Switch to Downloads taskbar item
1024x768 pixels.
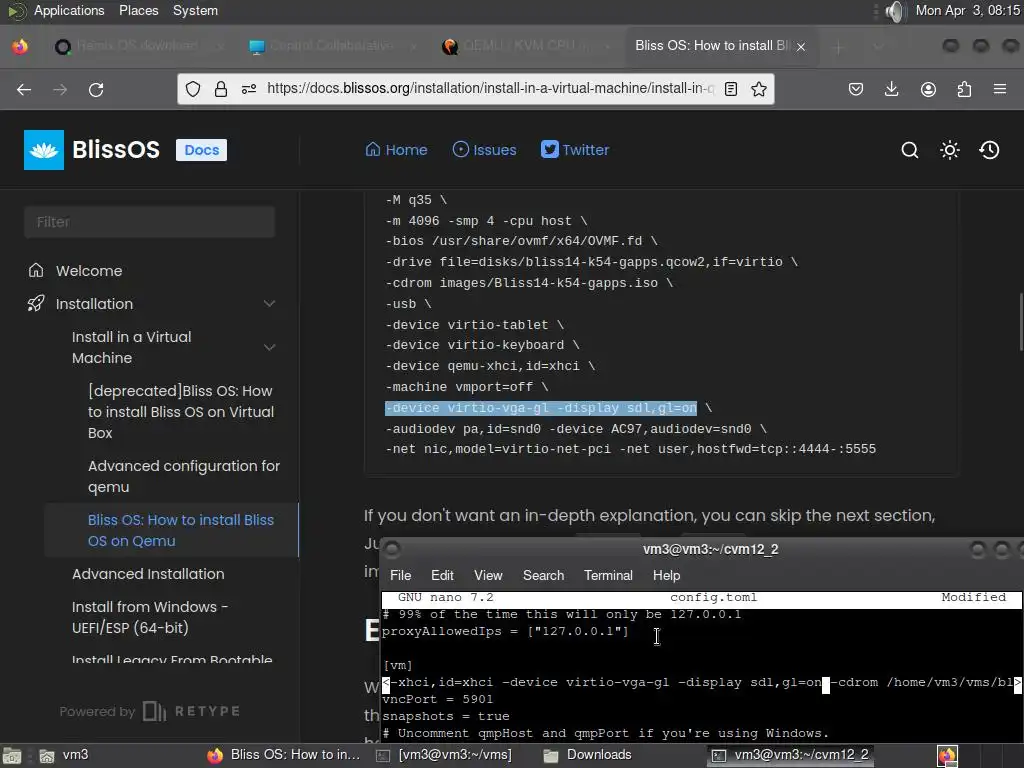pyautogui.click(x=588, y=755)
